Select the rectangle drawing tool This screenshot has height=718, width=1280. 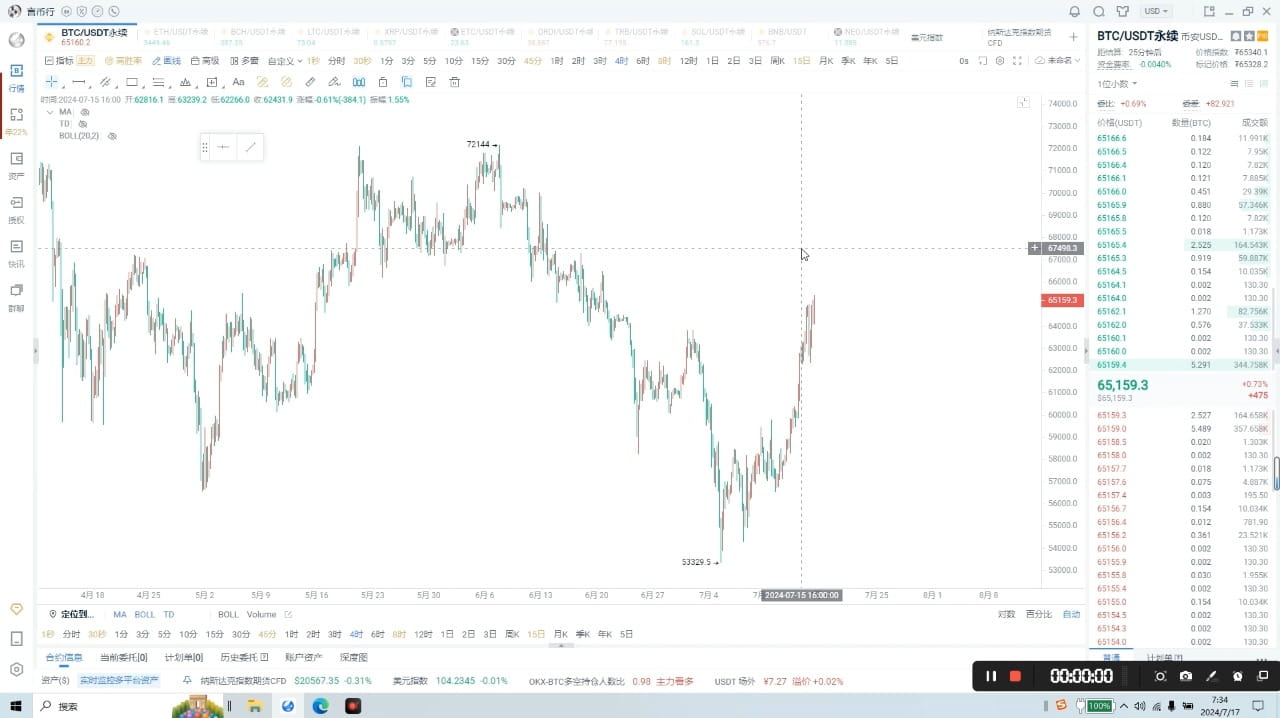pos(132,82)
